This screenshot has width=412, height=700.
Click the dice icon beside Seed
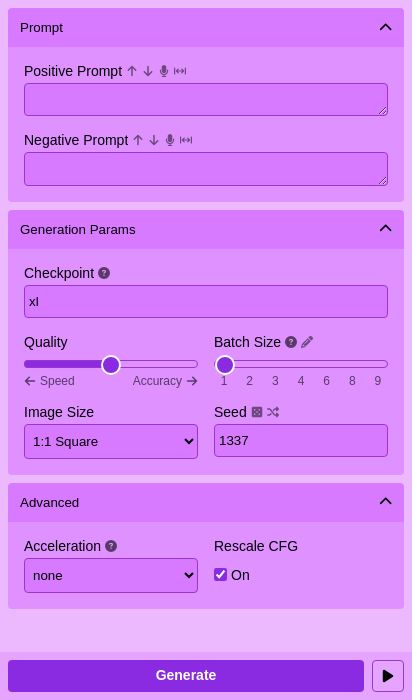pos(257,412)
